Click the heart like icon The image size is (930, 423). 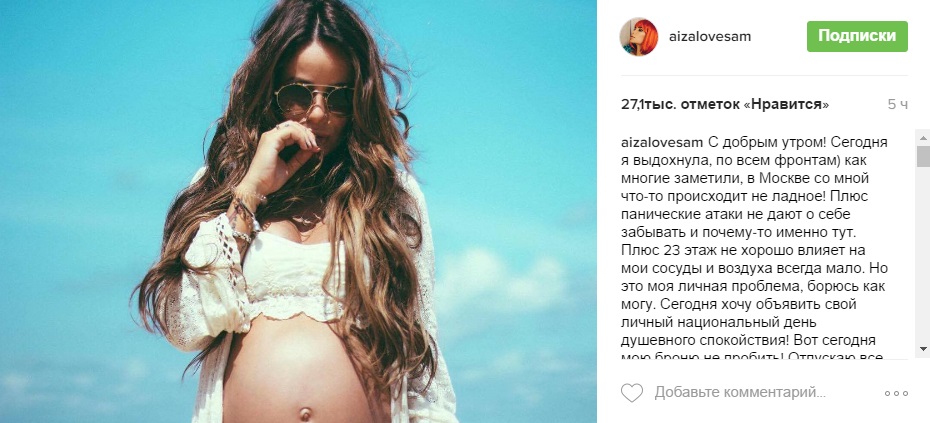pyautogui.click(x=632, y=393)
